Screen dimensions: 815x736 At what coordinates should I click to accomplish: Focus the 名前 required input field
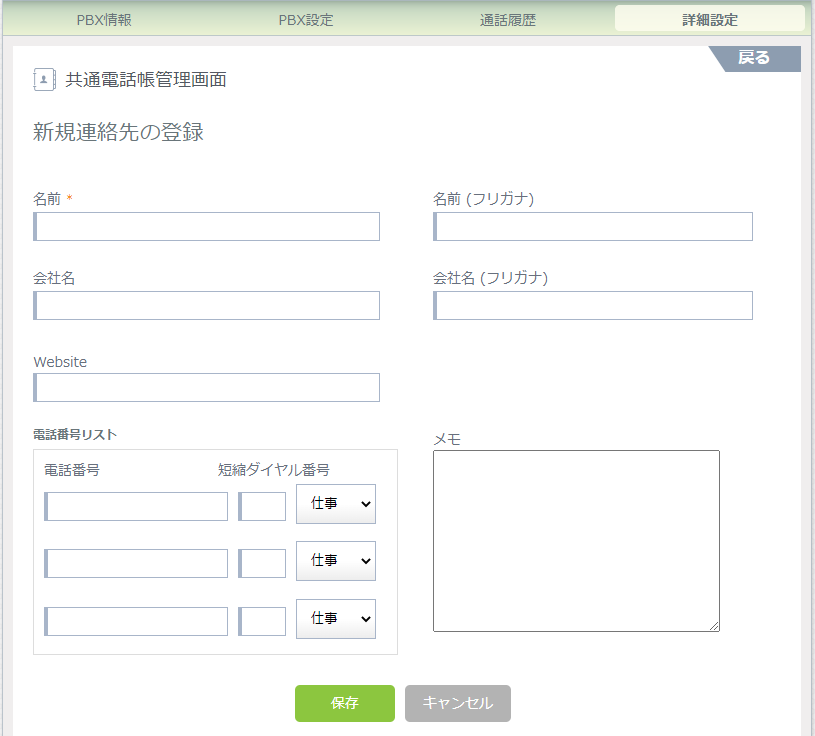point(207,227)
